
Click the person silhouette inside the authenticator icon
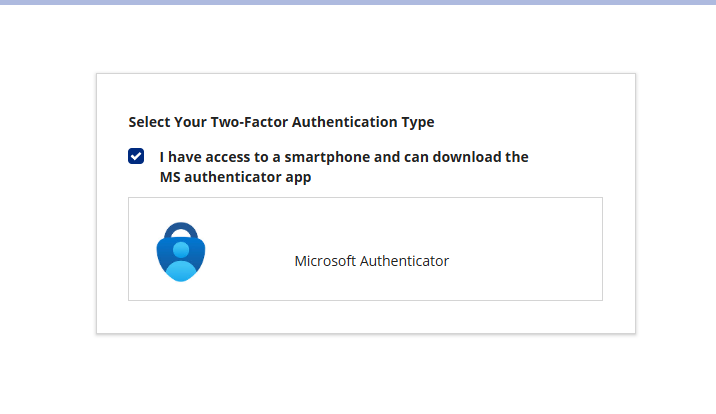(x=180, y=262)
